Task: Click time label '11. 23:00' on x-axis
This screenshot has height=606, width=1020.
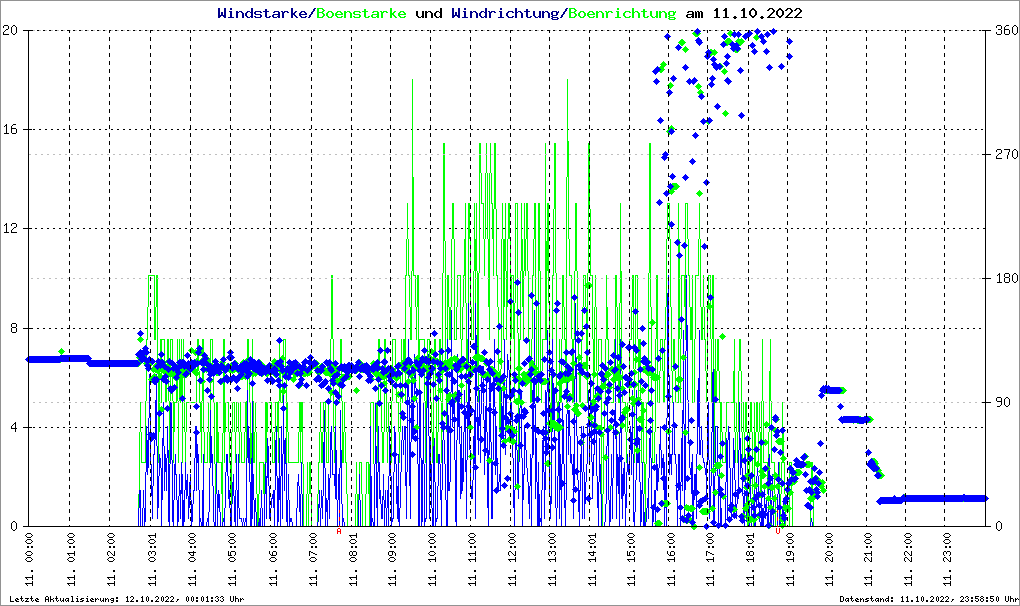Action: (946, 560)
